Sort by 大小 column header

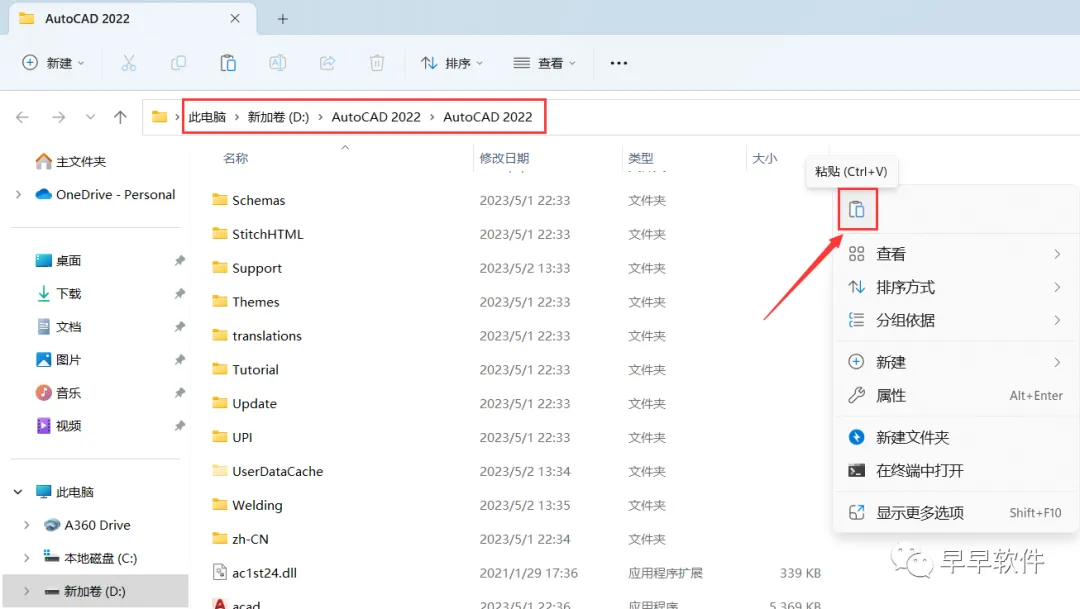click(x=765, y=158)
